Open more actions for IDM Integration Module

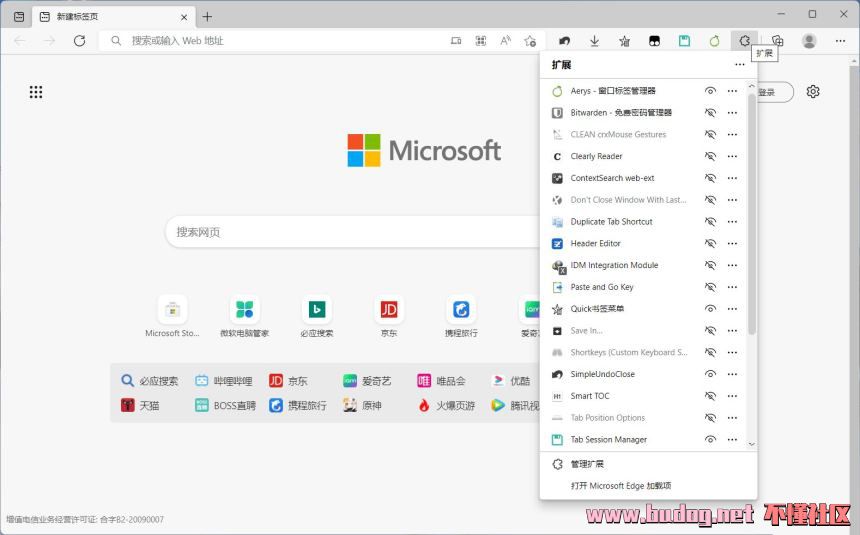click(732, 266)
